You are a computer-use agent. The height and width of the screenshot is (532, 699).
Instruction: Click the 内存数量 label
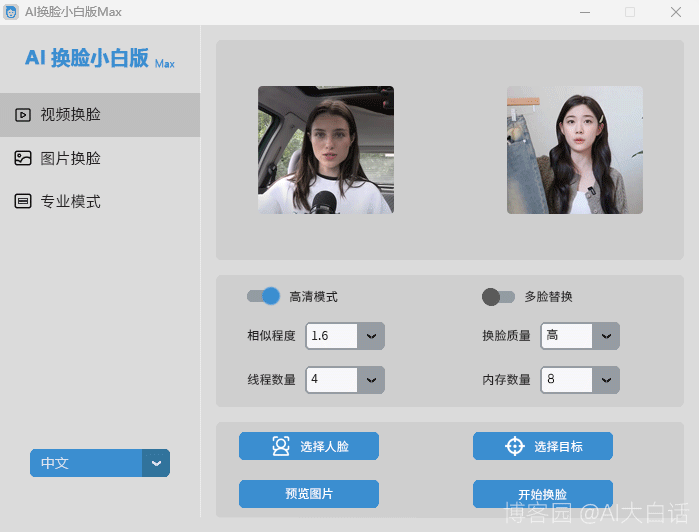(x=506, y=380)
